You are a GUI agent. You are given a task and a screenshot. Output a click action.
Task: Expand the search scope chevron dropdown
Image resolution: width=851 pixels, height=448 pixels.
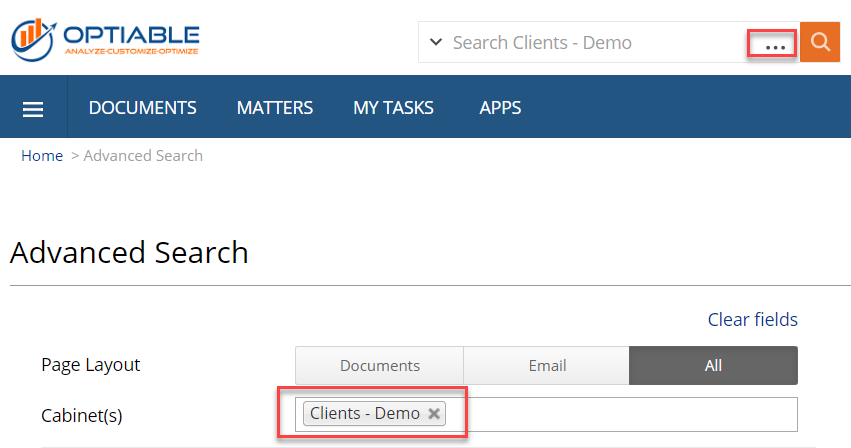[436, 42]
